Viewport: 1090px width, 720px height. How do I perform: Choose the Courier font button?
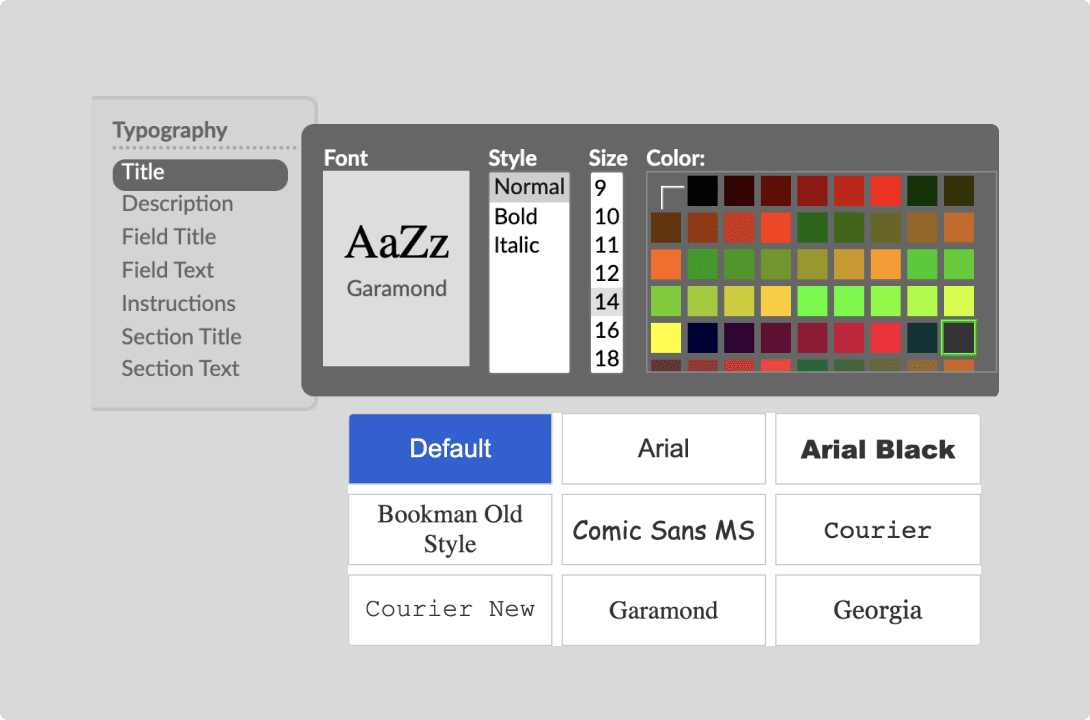(x=877, y=530)
